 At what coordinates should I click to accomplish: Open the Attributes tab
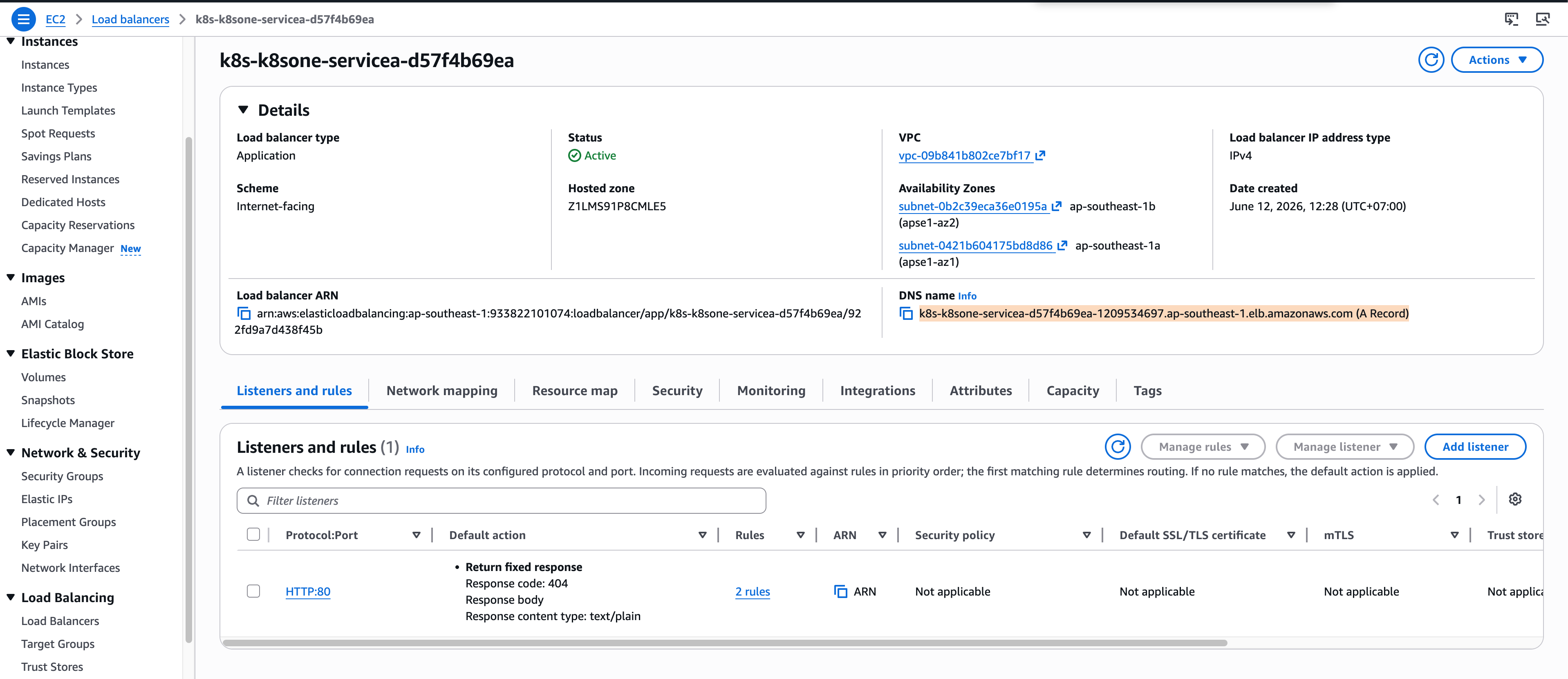981,390
